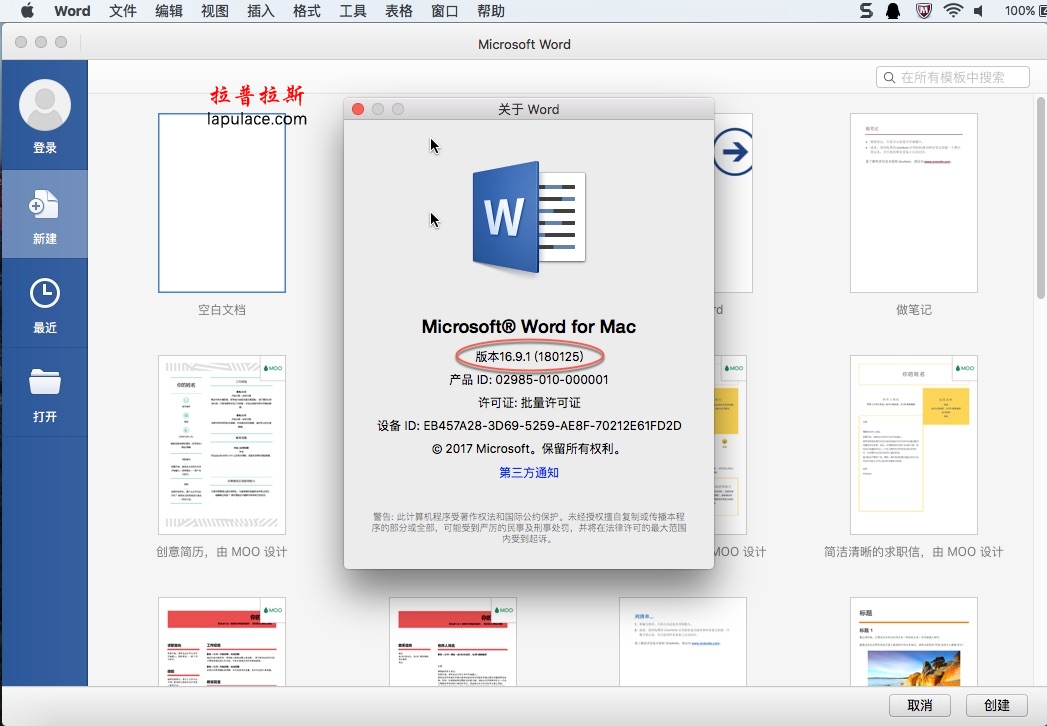Viewport: 1047px width, 726px height.
Task: Open the 编辑 menu
Action: click(169, 11)
